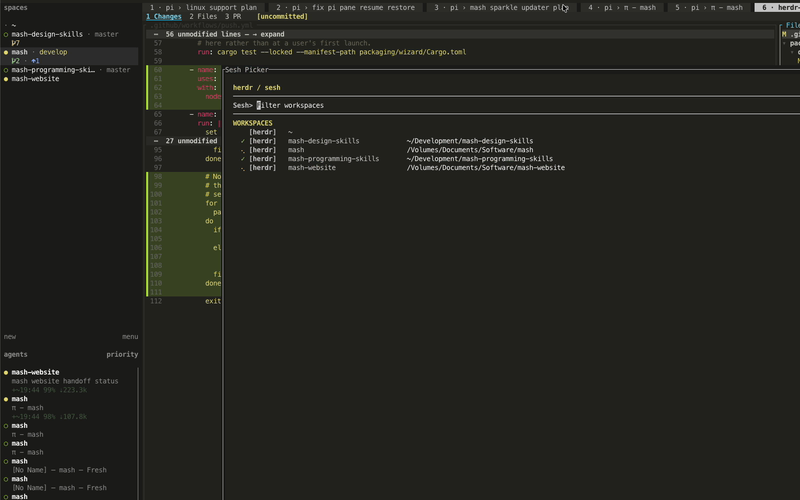Click checkmark beside mash-programming-skills in picker
The width and height of the screenshot is (800, 500).
pyautogui.click(x=243, y=159)
